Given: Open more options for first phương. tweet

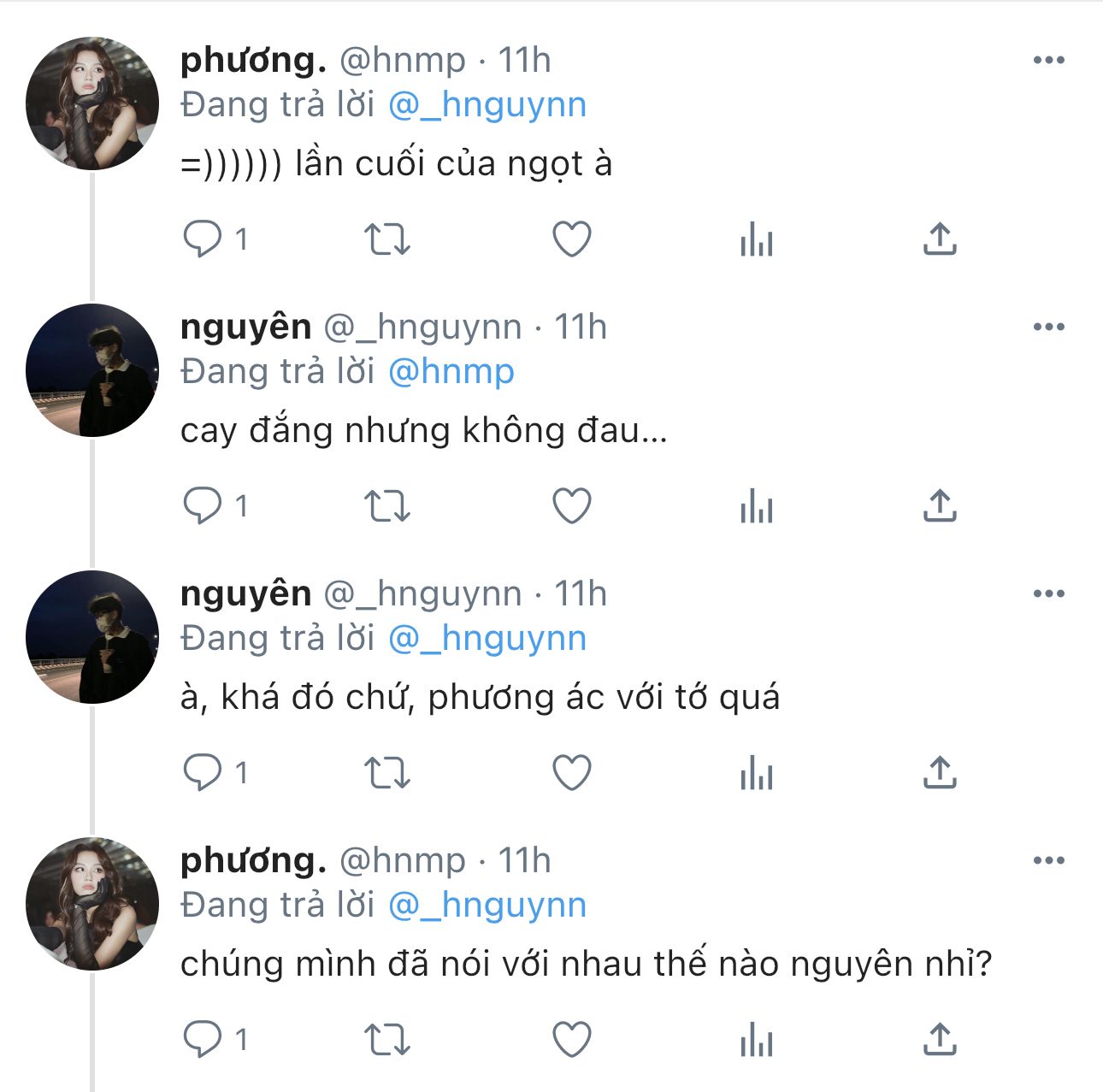Looking at the screenshot, I should point(1048,60).
